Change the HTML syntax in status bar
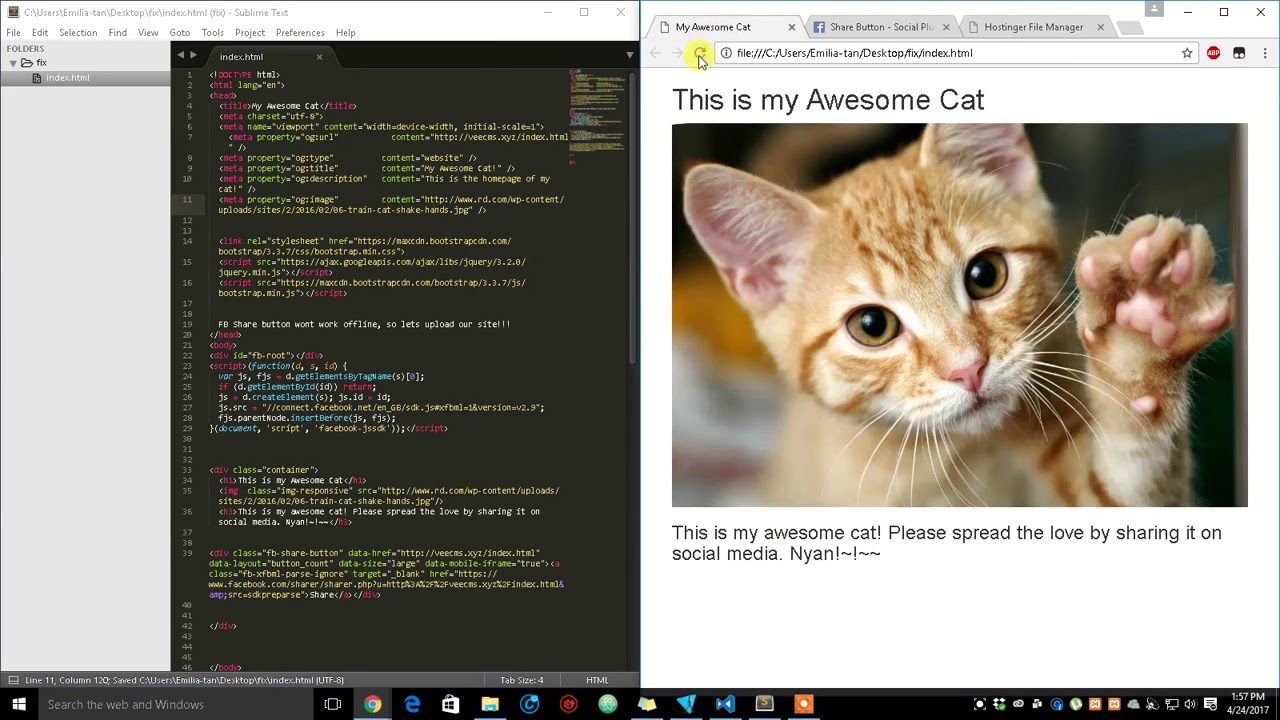 pos(597,680)
